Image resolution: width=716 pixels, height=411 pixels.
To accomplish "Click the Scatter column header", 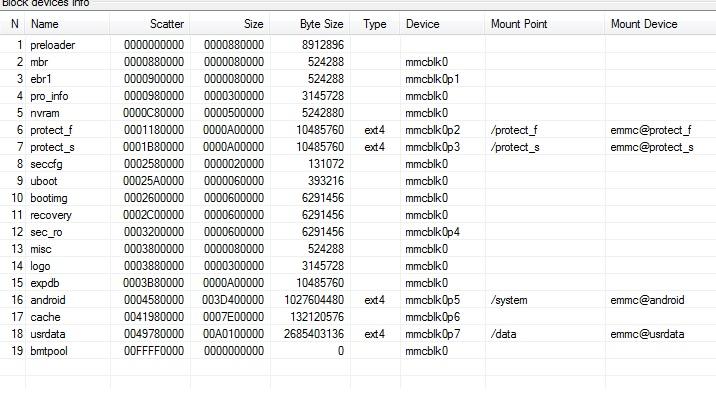I will [x=149, y=24].
